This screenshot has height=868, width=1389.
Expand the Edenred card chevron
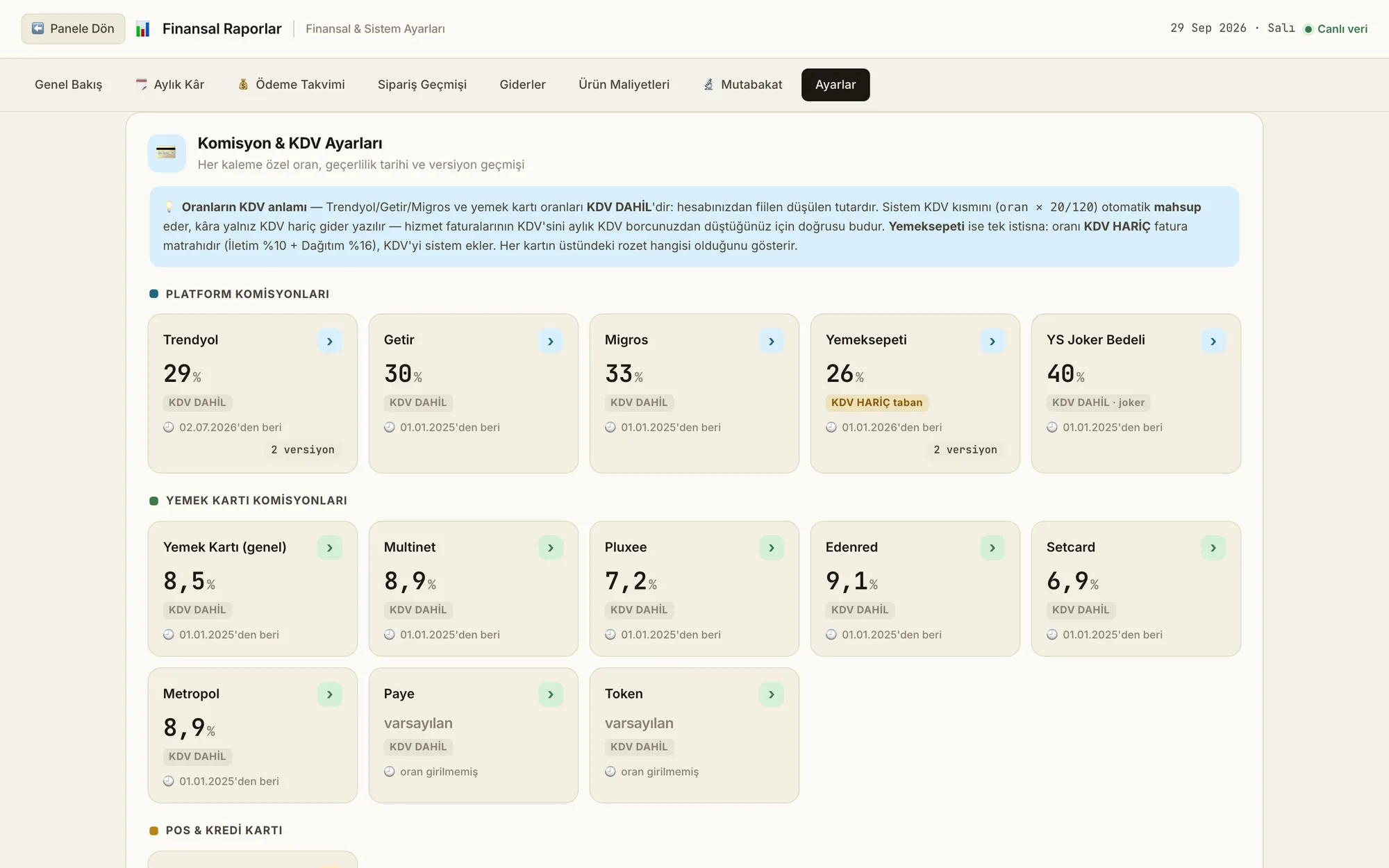click(992, 548)
